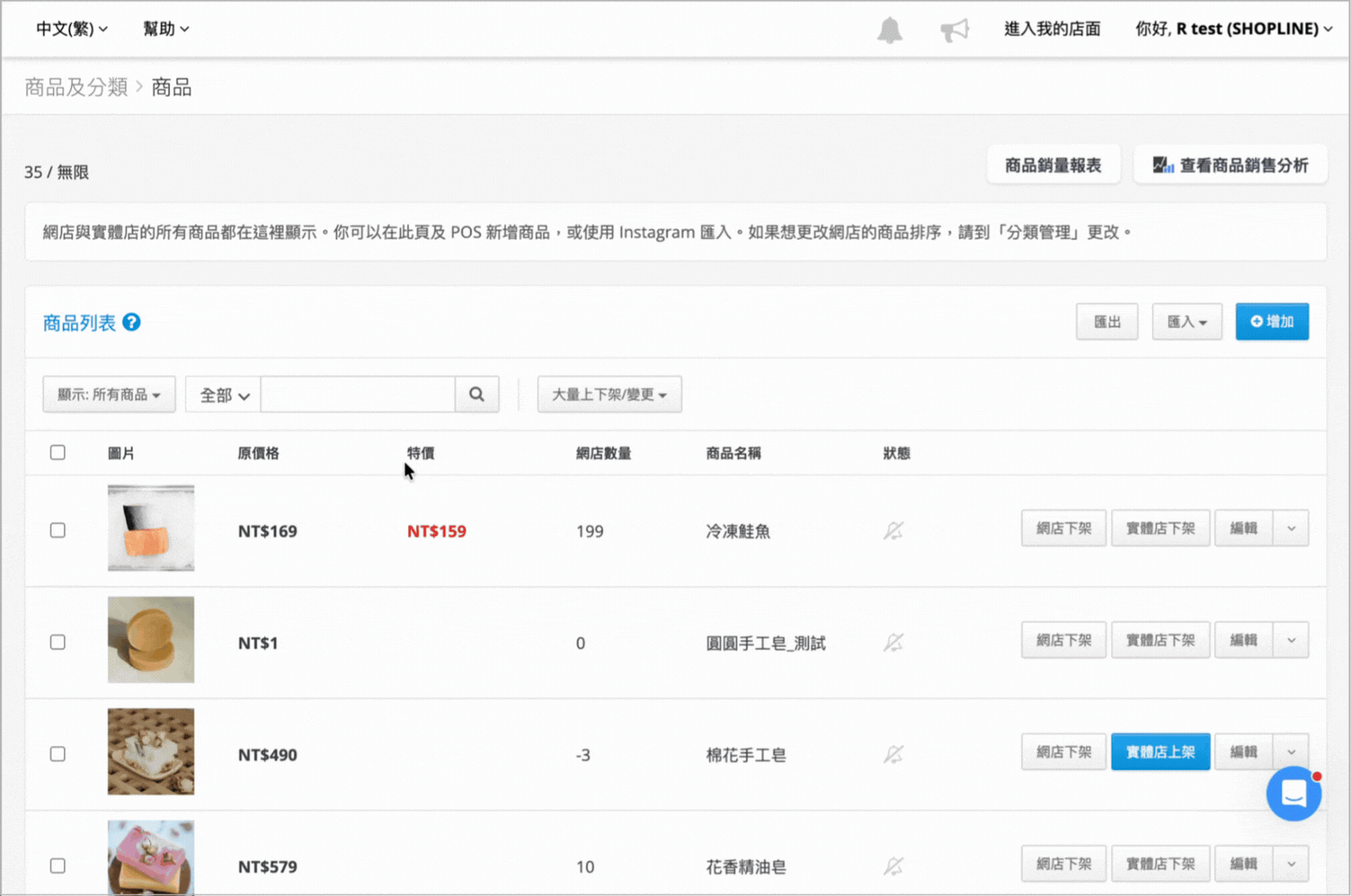
Task: Click the 花香精油皂 product name
Action: click(746, 866)
